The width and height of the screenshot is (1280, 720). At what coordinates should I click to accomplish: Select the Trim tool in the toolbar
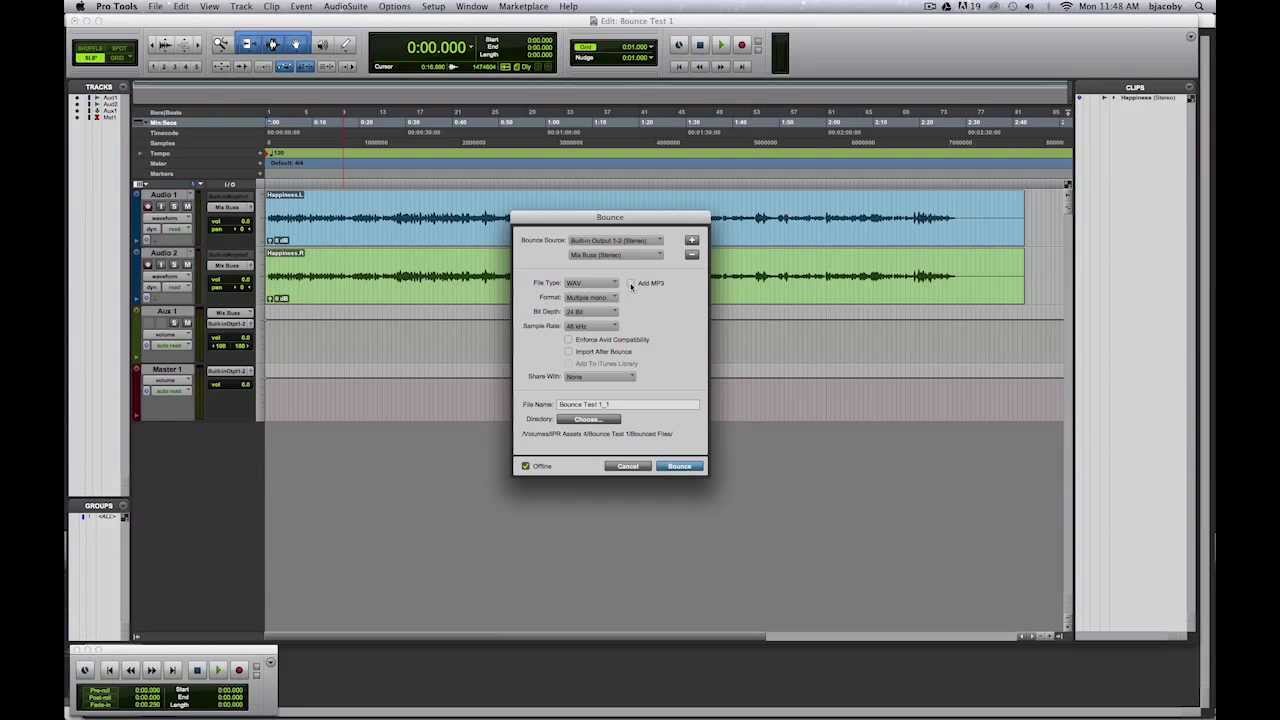248,44
